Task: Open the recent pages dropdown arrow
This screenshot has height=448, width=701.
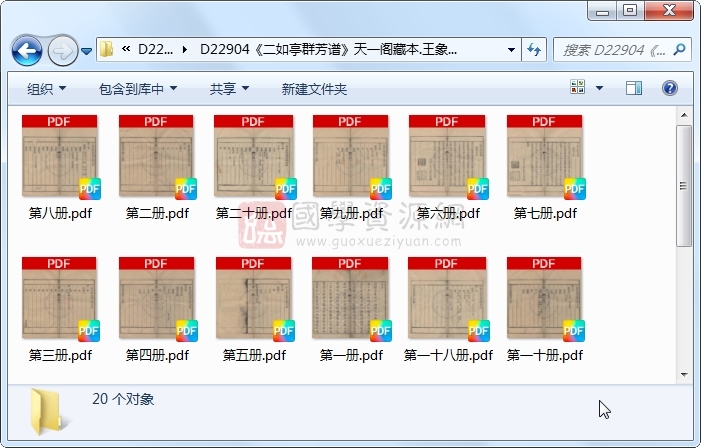Action: click(87, 49)
